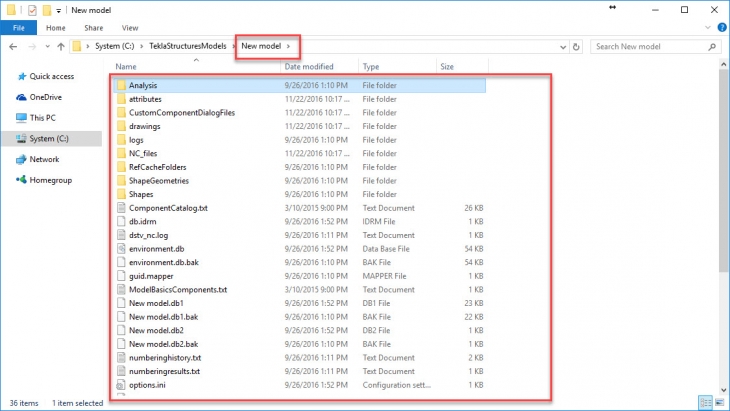Select OneDrive in the sidebar

click(45, 97)
